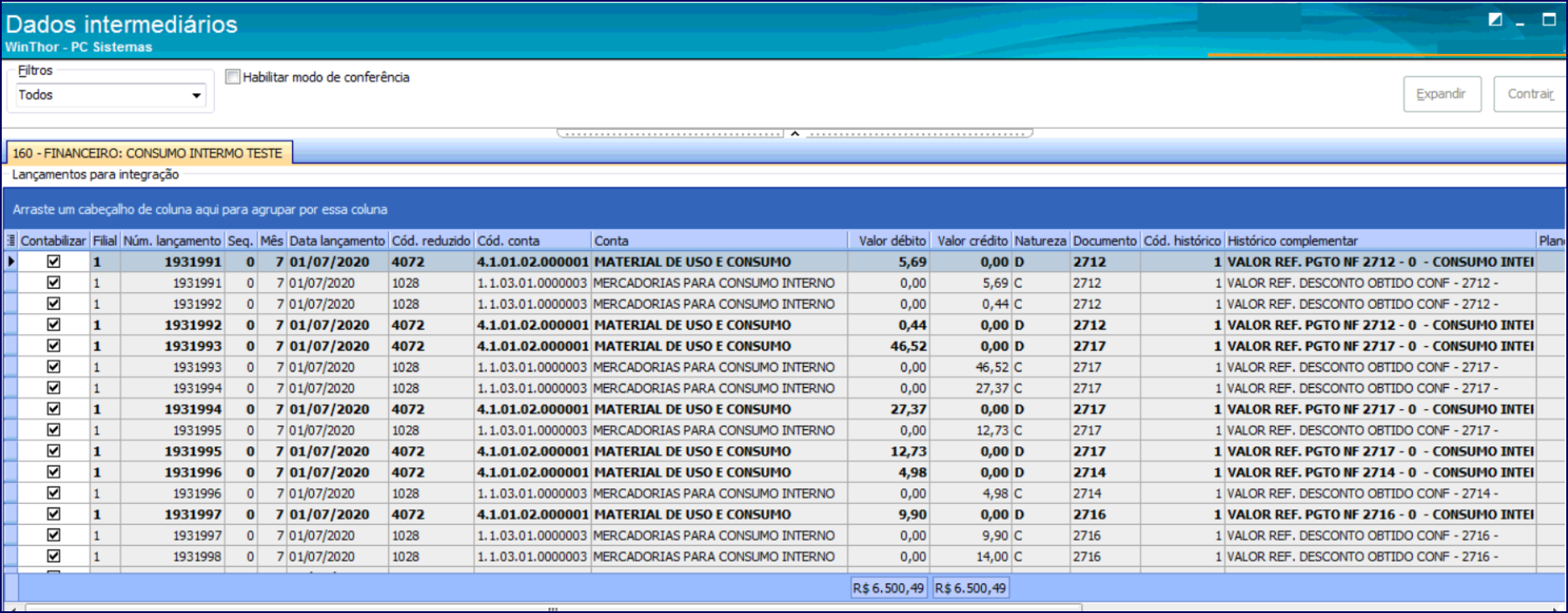Sort by the Valor crédito column header

[971, 241]
